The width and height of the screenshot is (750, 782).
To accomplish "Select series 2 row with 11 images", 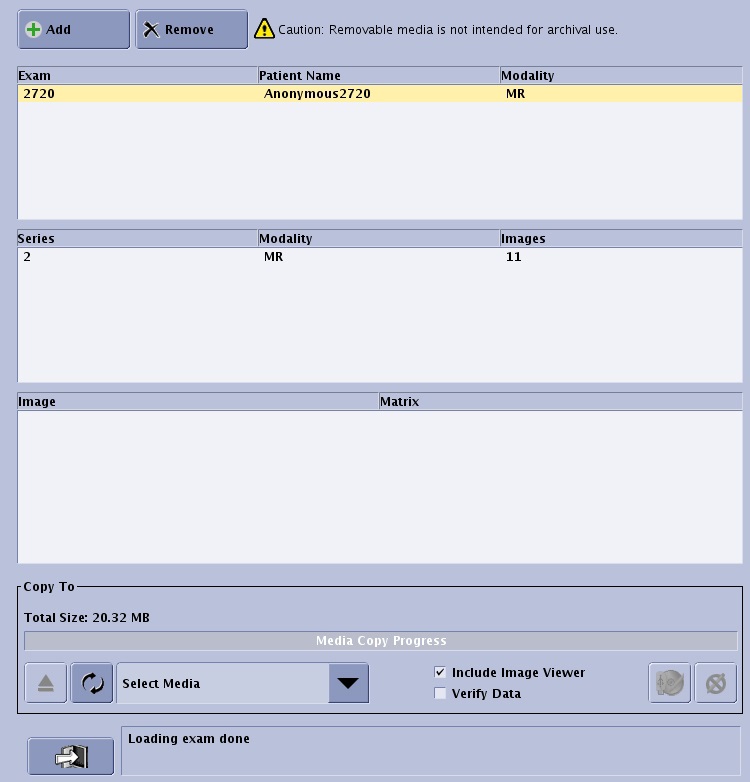I will click(x=379, y=257).
